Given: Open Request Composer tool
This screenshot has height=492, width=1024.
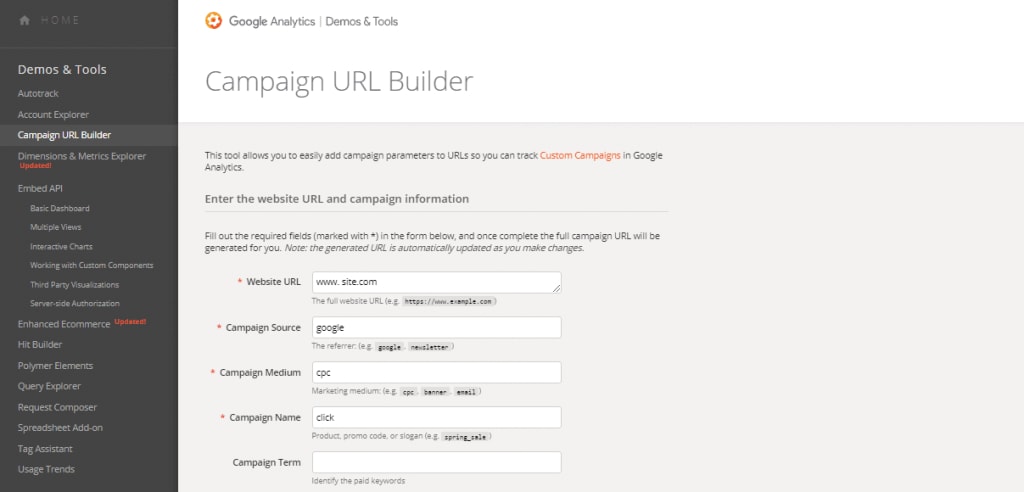Looking at the screenshot, I should tap(57, 407).
